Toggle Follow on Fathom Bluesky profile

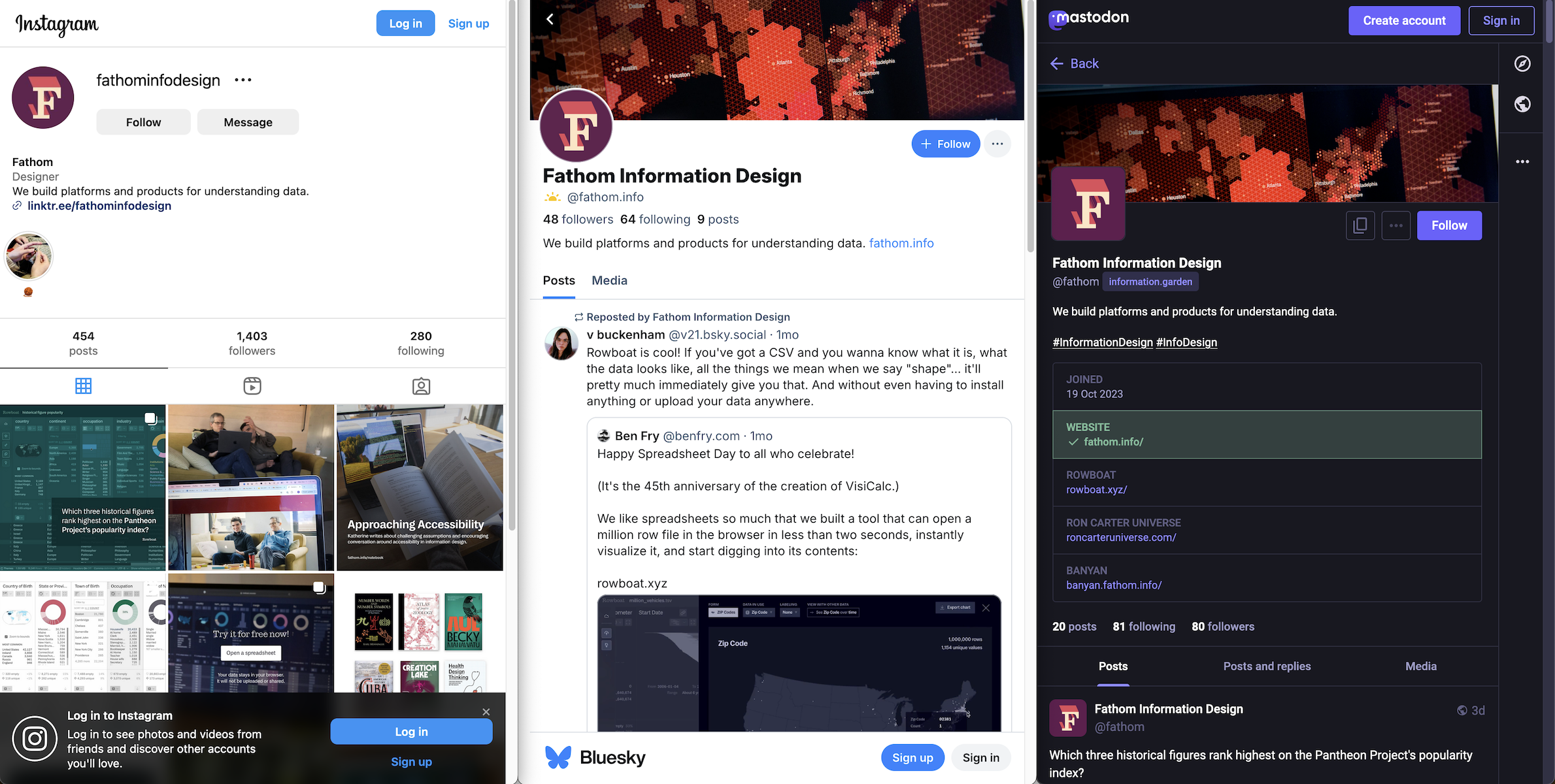coord(944,143)
